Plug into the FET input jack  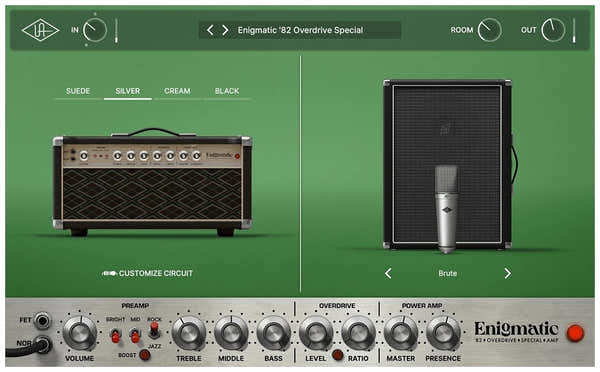pos(42,320)
